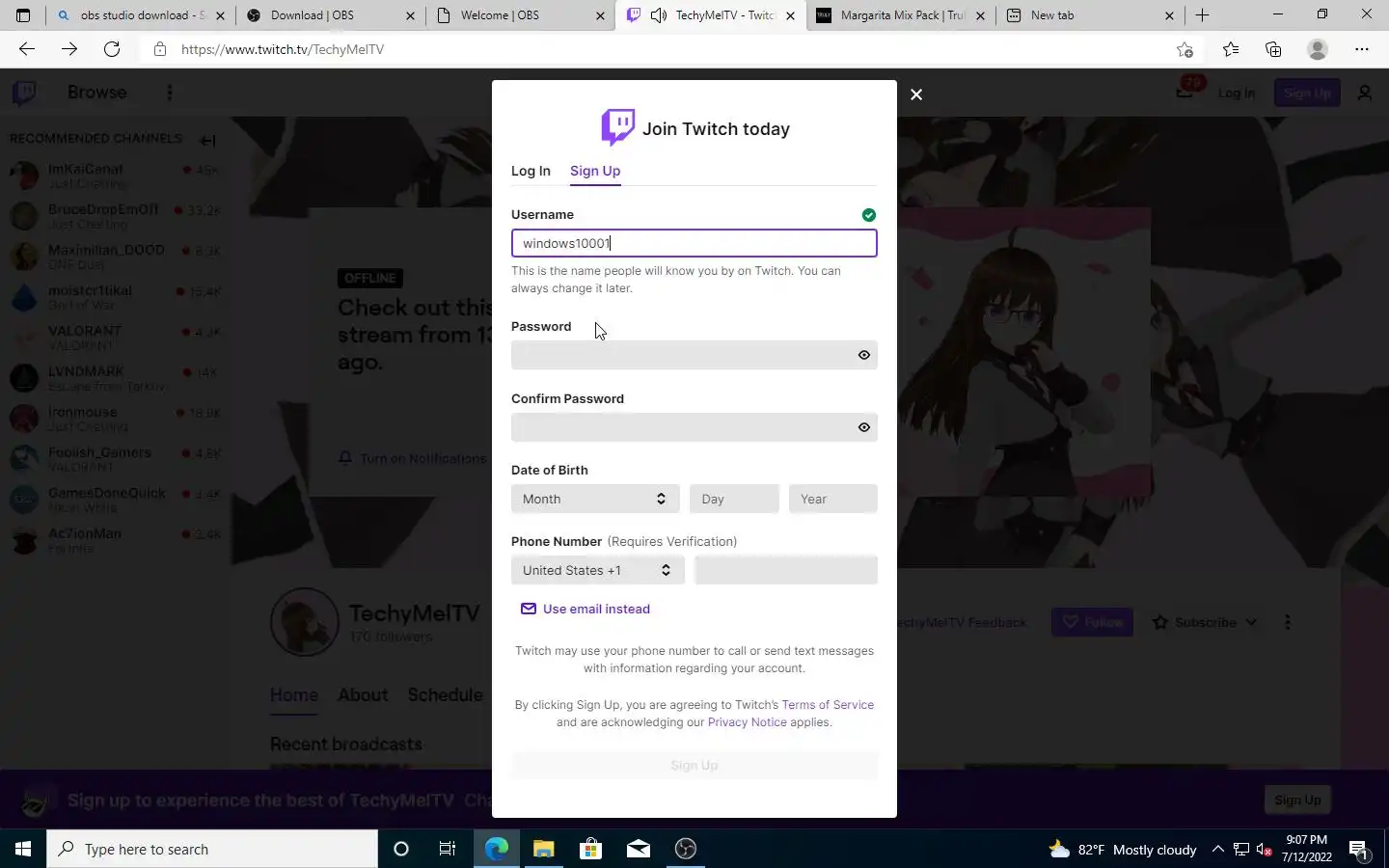Open the Favorites list icon

click(1231, 49)
